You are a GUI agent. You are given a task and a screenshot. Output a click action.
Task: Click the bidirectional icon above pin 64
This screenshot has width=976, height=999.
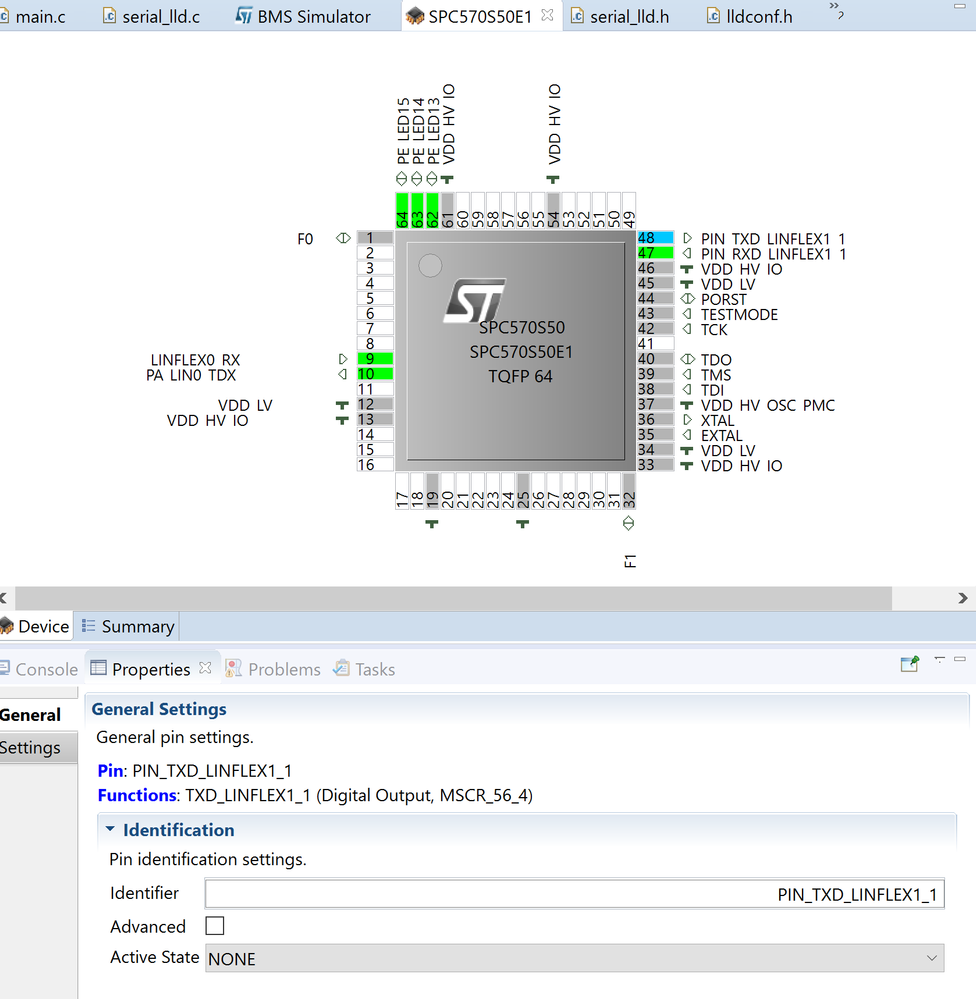pyautogui.click(x=401, y=178)
